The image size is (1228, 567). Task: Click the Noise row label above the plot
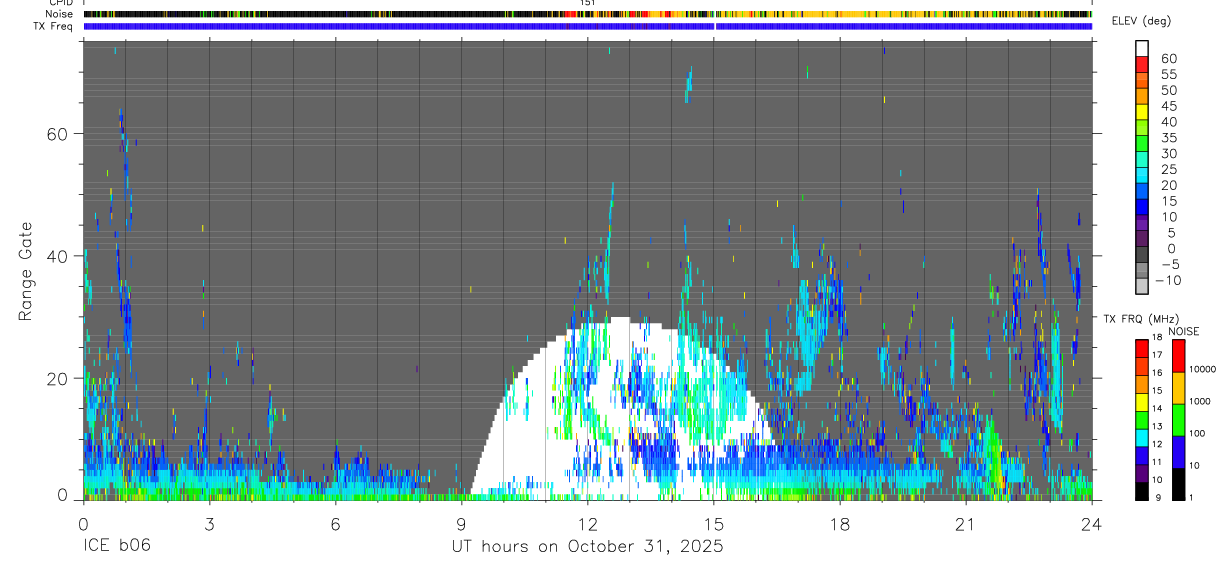click(60, 14)
